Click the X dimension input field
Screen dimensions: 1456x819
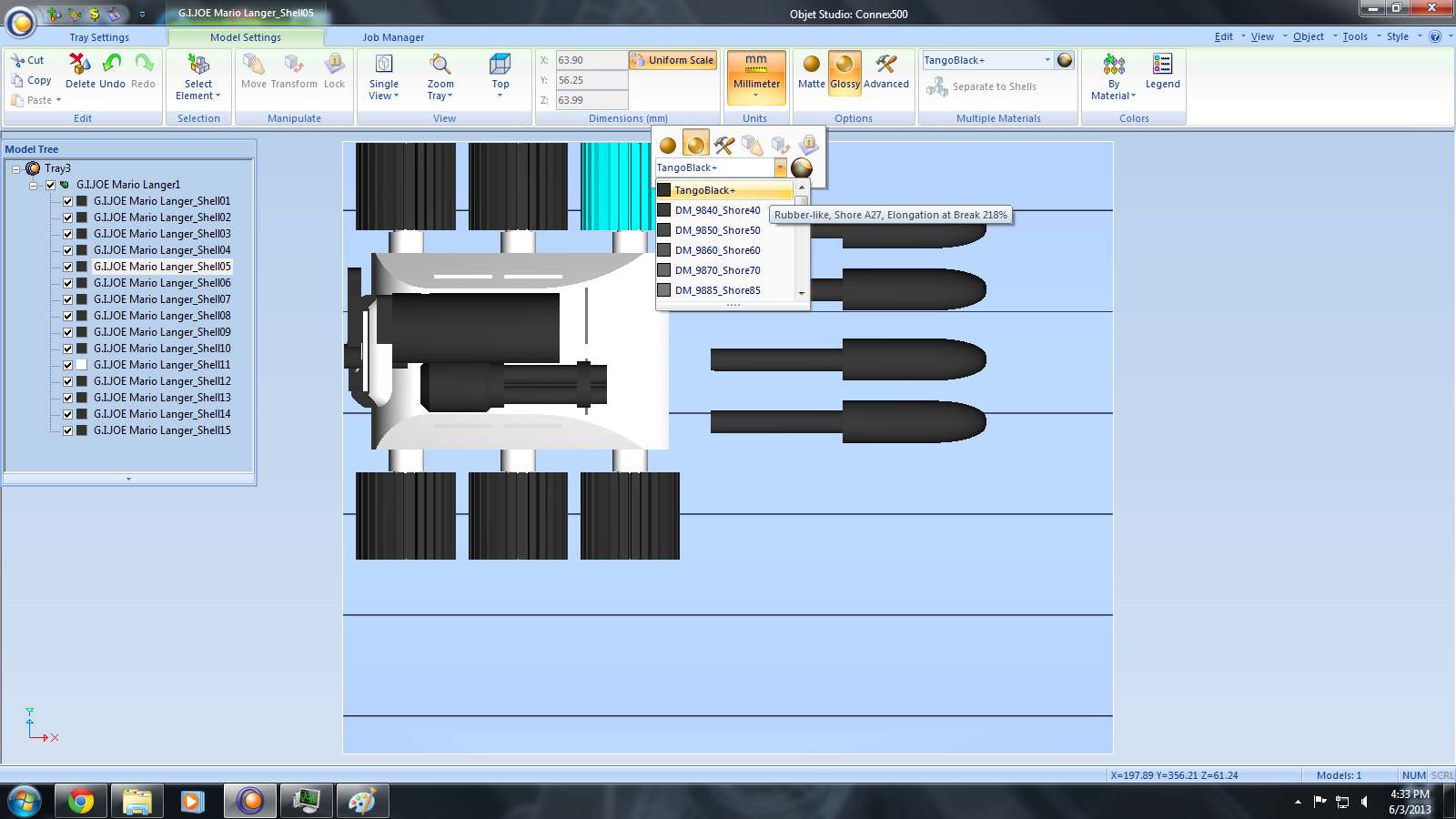591,60
